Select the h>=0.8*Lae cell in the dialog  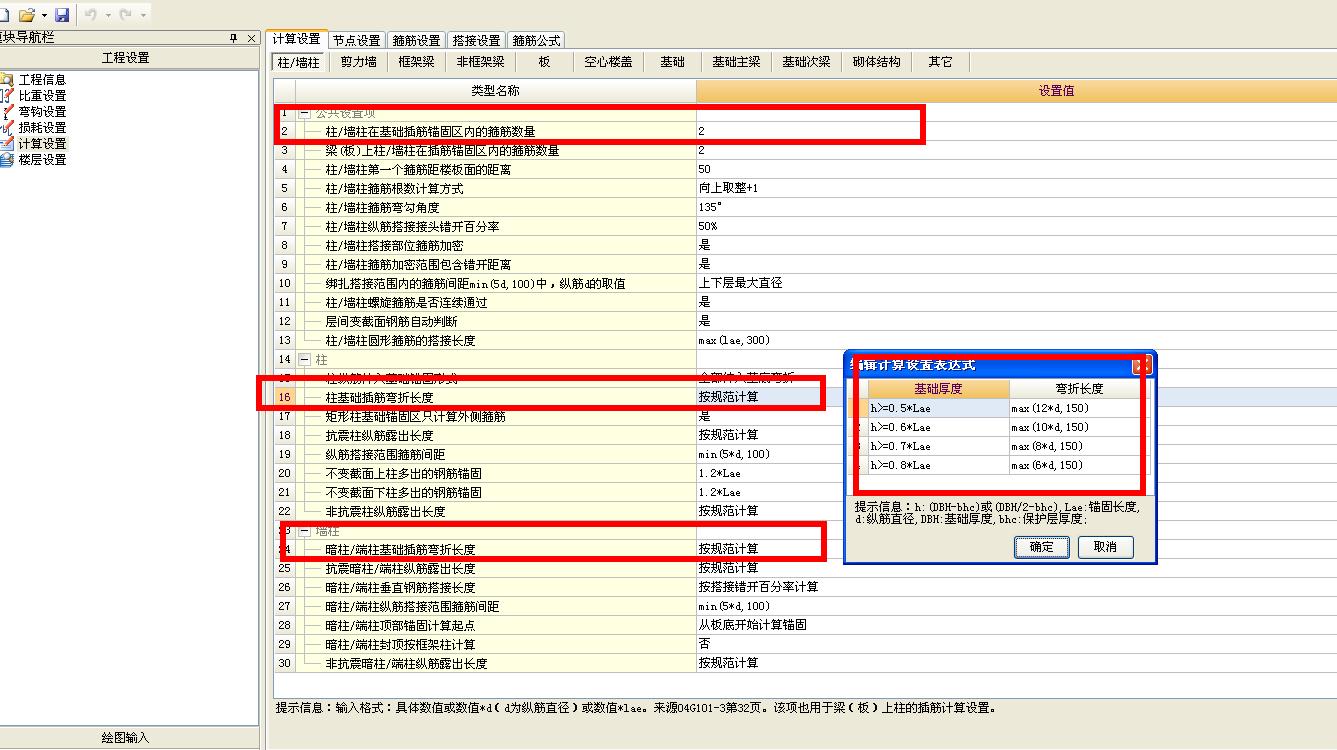(938, 465)
